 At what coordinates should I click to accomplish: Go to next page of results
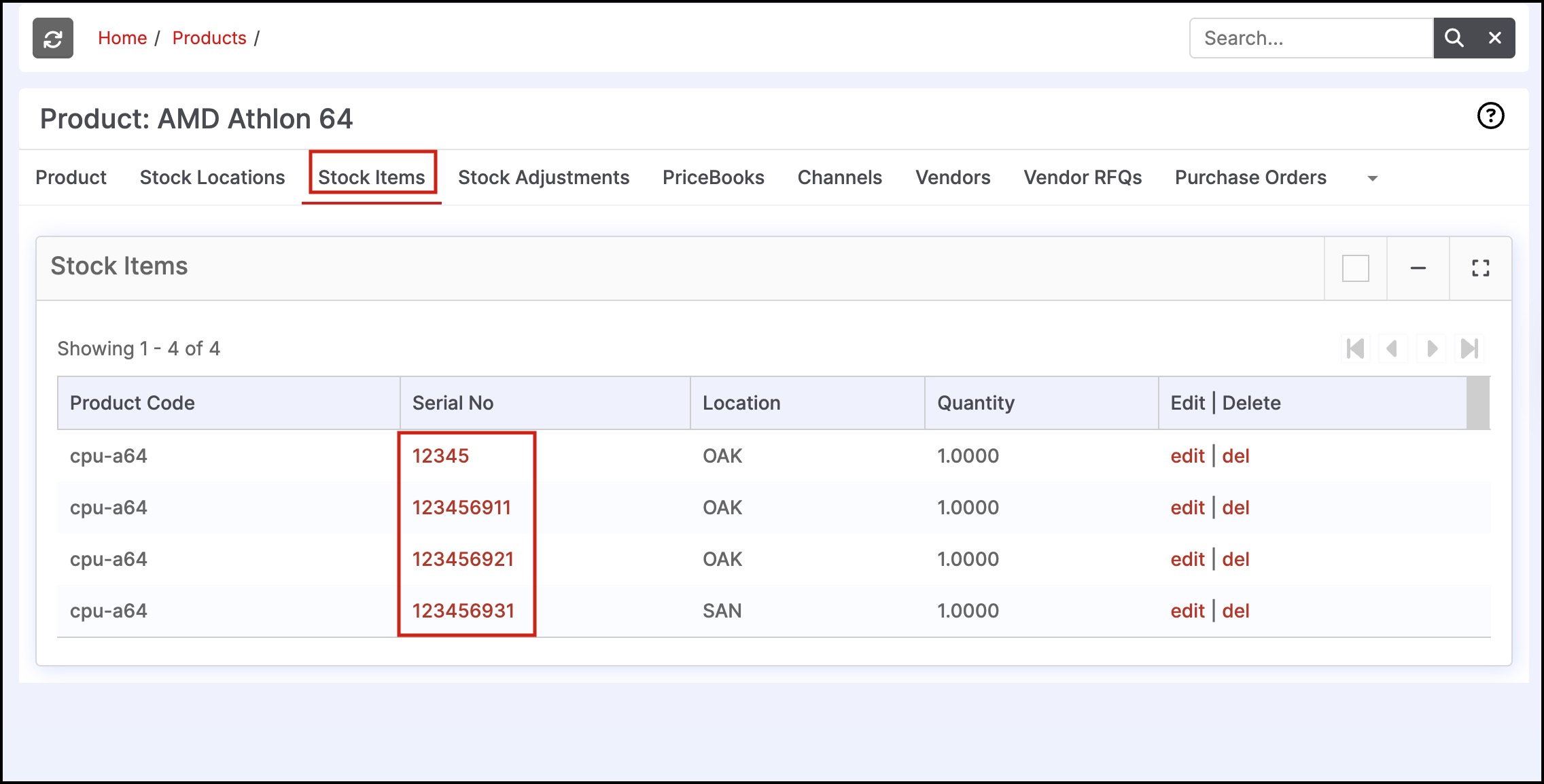1431,349
